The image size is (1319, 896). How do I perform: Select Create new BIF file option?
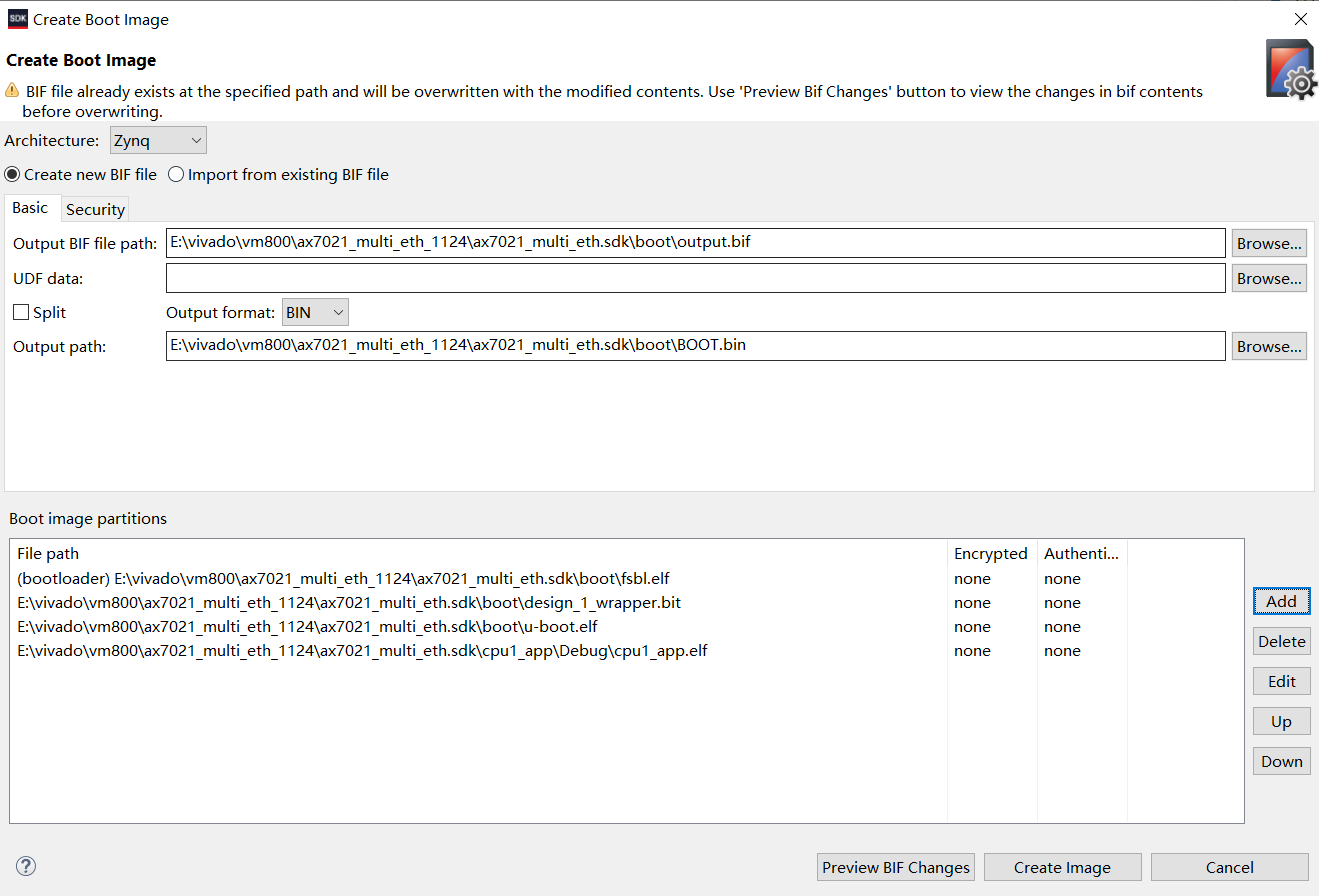pyautogui.click(x=81, y=174)
